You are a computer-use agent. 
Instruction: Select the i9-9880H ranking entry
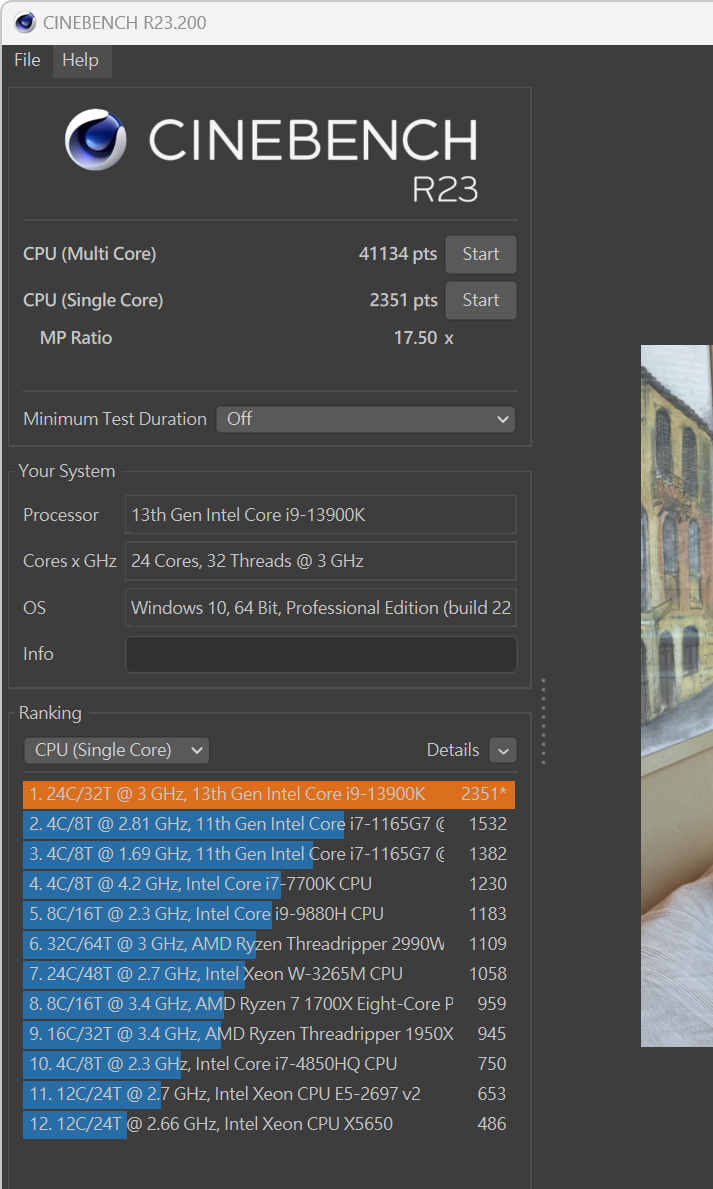click(x=269, y=914)
